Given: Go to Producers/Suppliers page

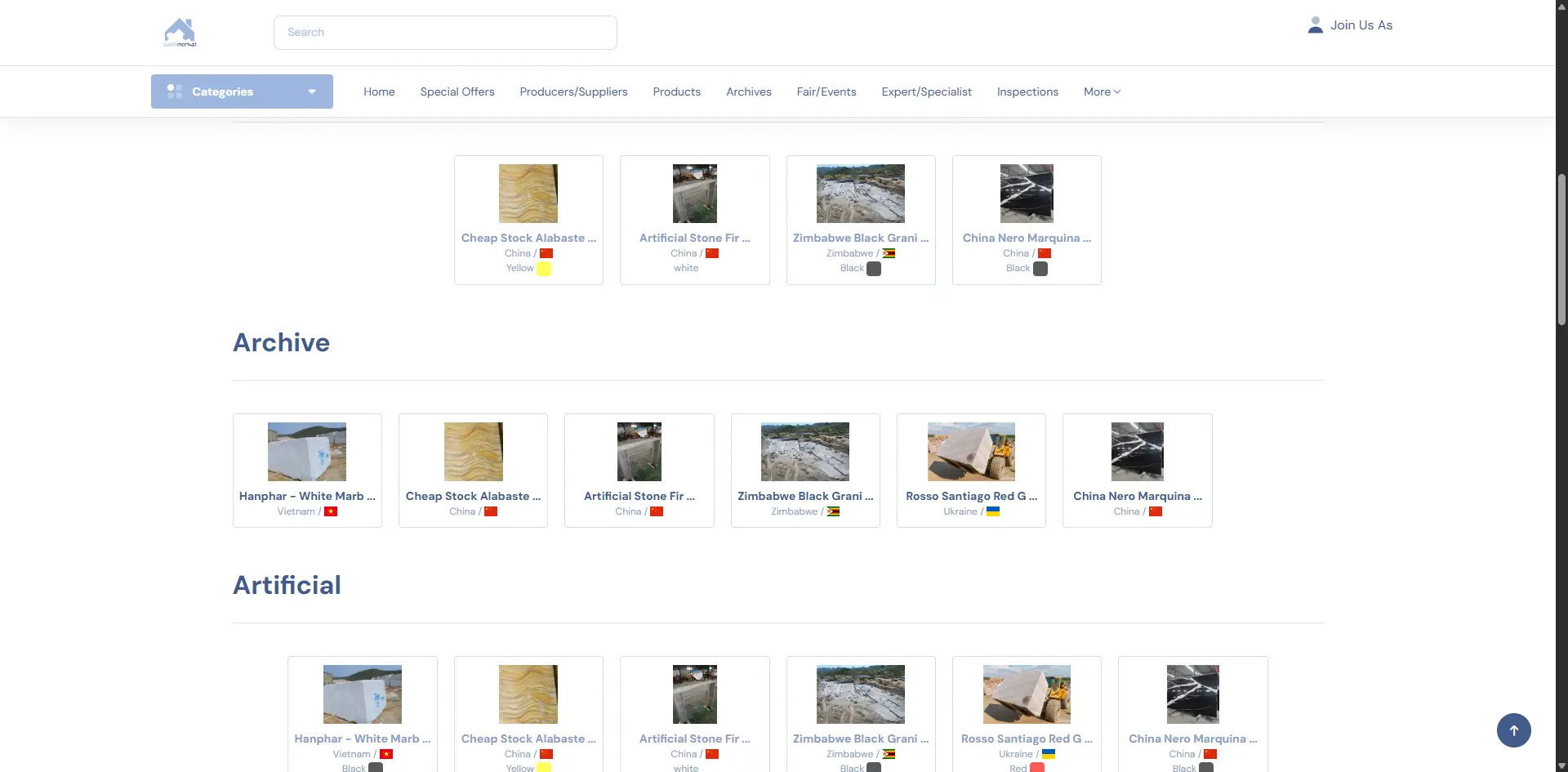Looking at the screenshot, I should tap(573, 91).
